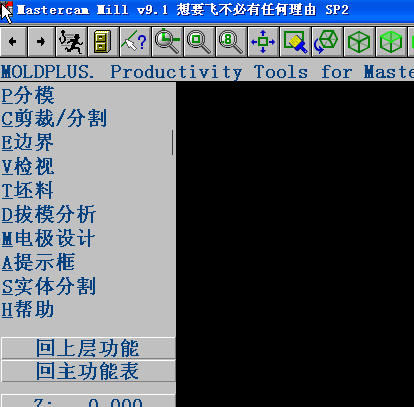Select the A提示框 menu item
This screenshot has width=414, height=407.
[x=38, y=262]
